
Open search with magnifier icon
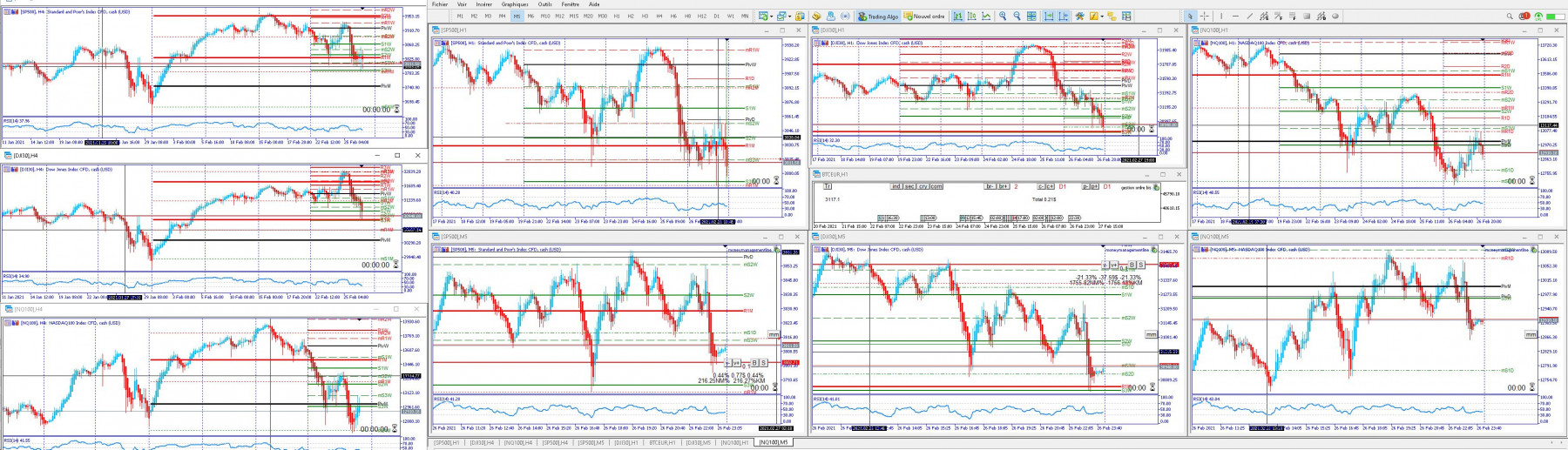point(1510,16)
